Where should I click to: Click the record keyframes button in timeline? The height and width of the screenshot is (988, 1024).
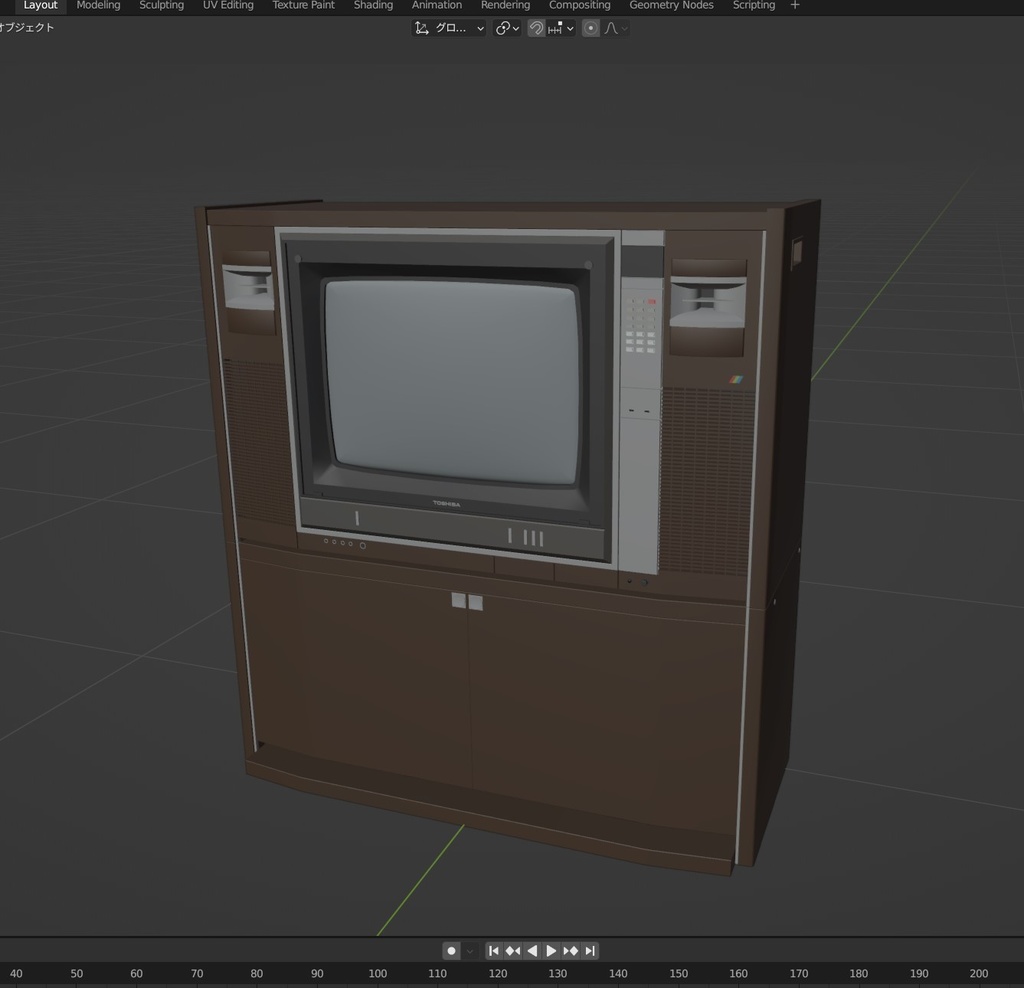click(x=451, y=951)
